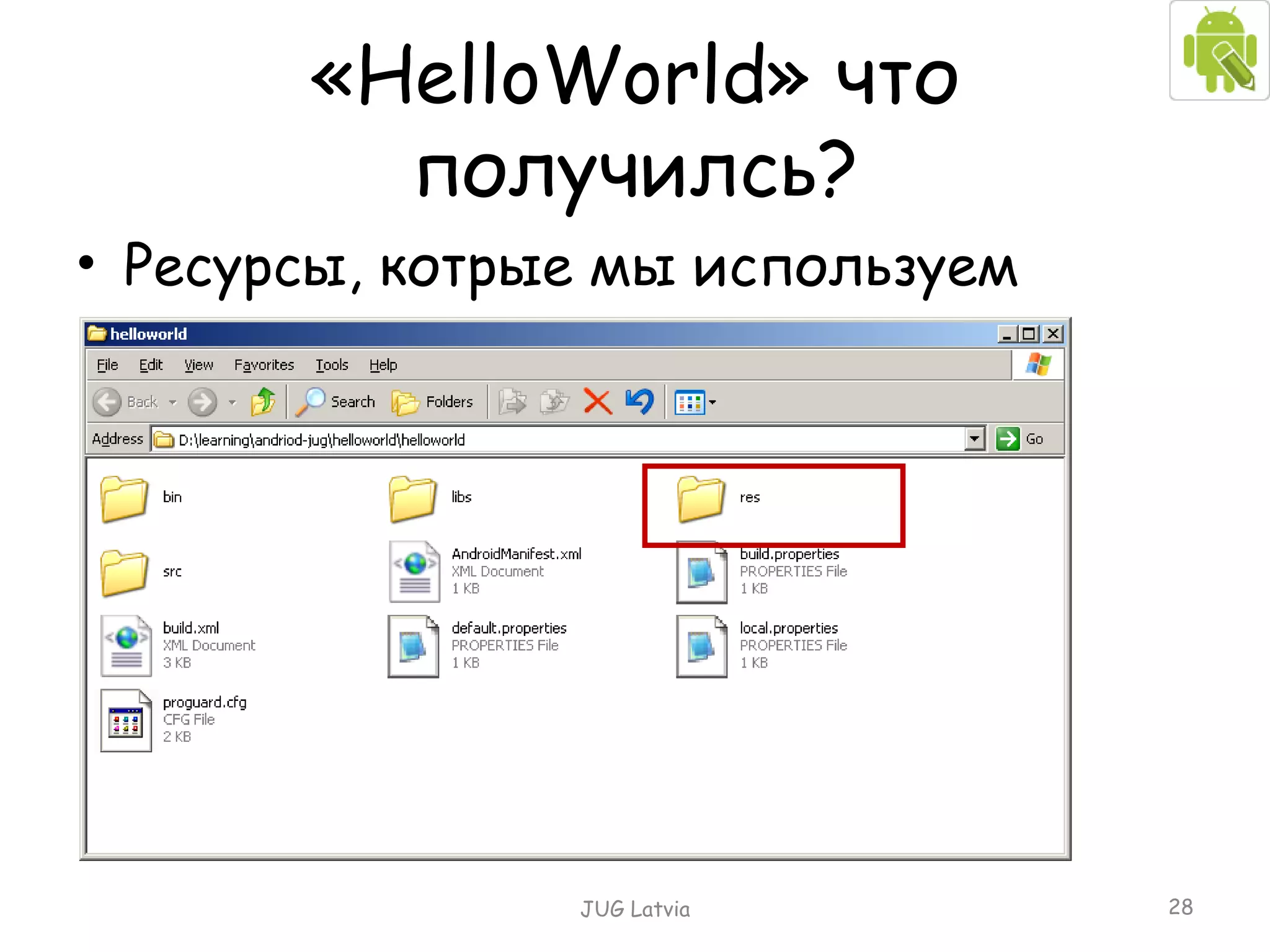Open the Forward history dropdown arrow

coord(232,402)
